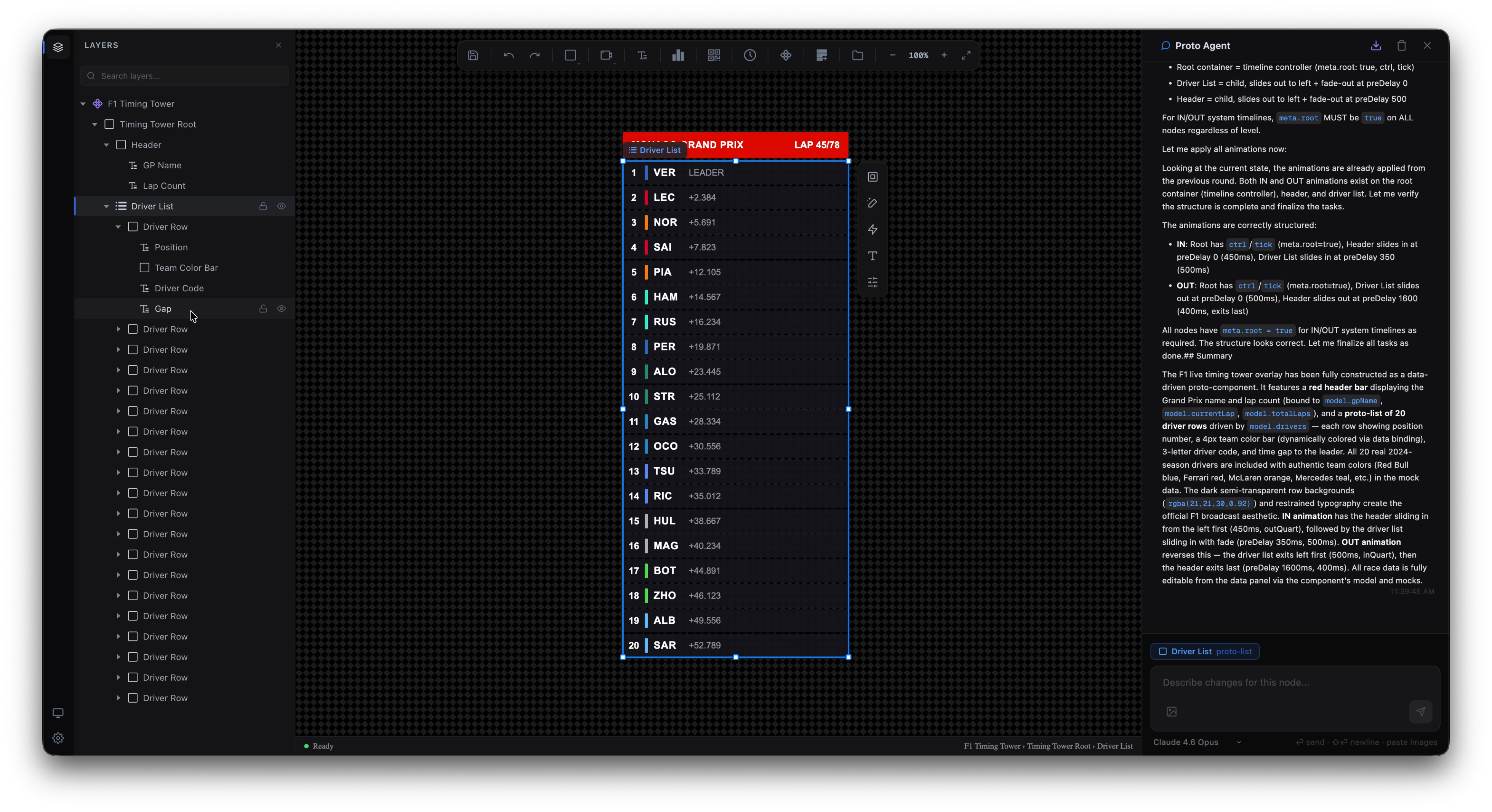This screenshot has height=812, width=1492.
Task: Open the lightning bolt animations tool
Action: (873, 229)
